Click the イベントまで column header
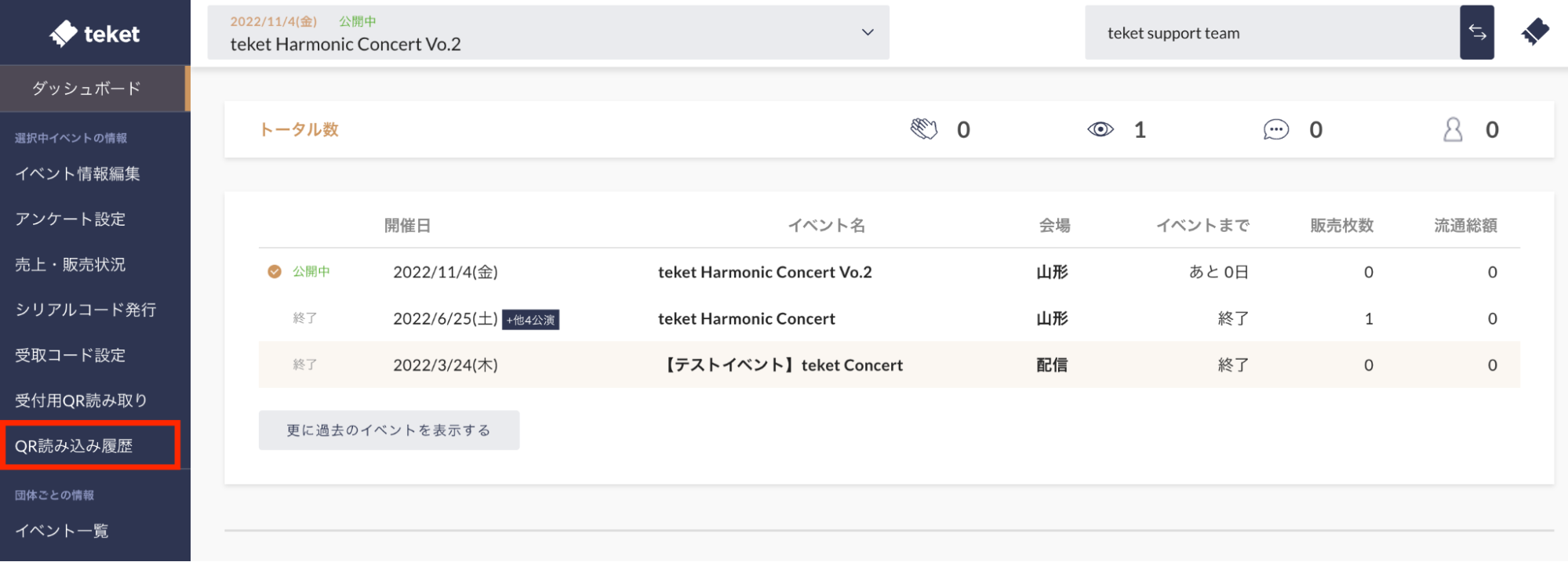 [1203, 226]
